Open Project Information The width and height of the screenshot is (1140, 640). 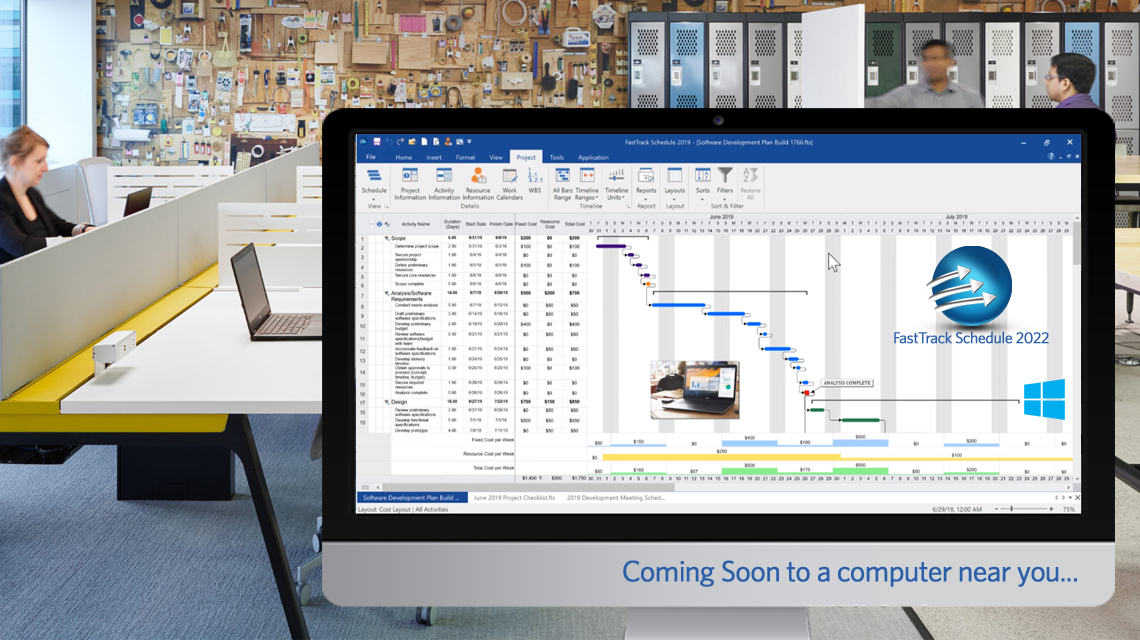pos(411,176)
